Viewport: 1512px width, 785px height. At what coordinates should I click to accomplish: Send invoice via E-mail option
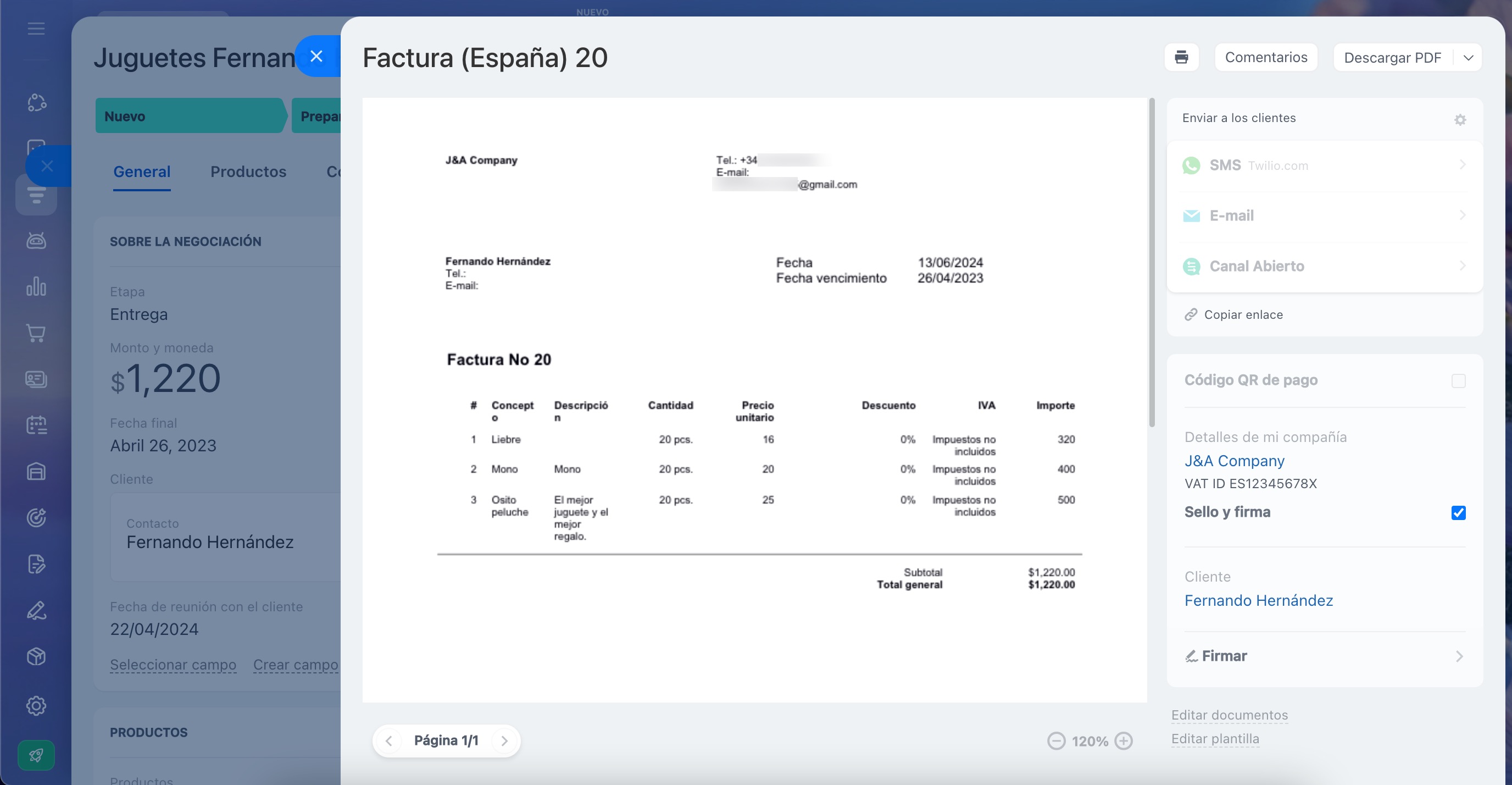[x=1324, y=215]
